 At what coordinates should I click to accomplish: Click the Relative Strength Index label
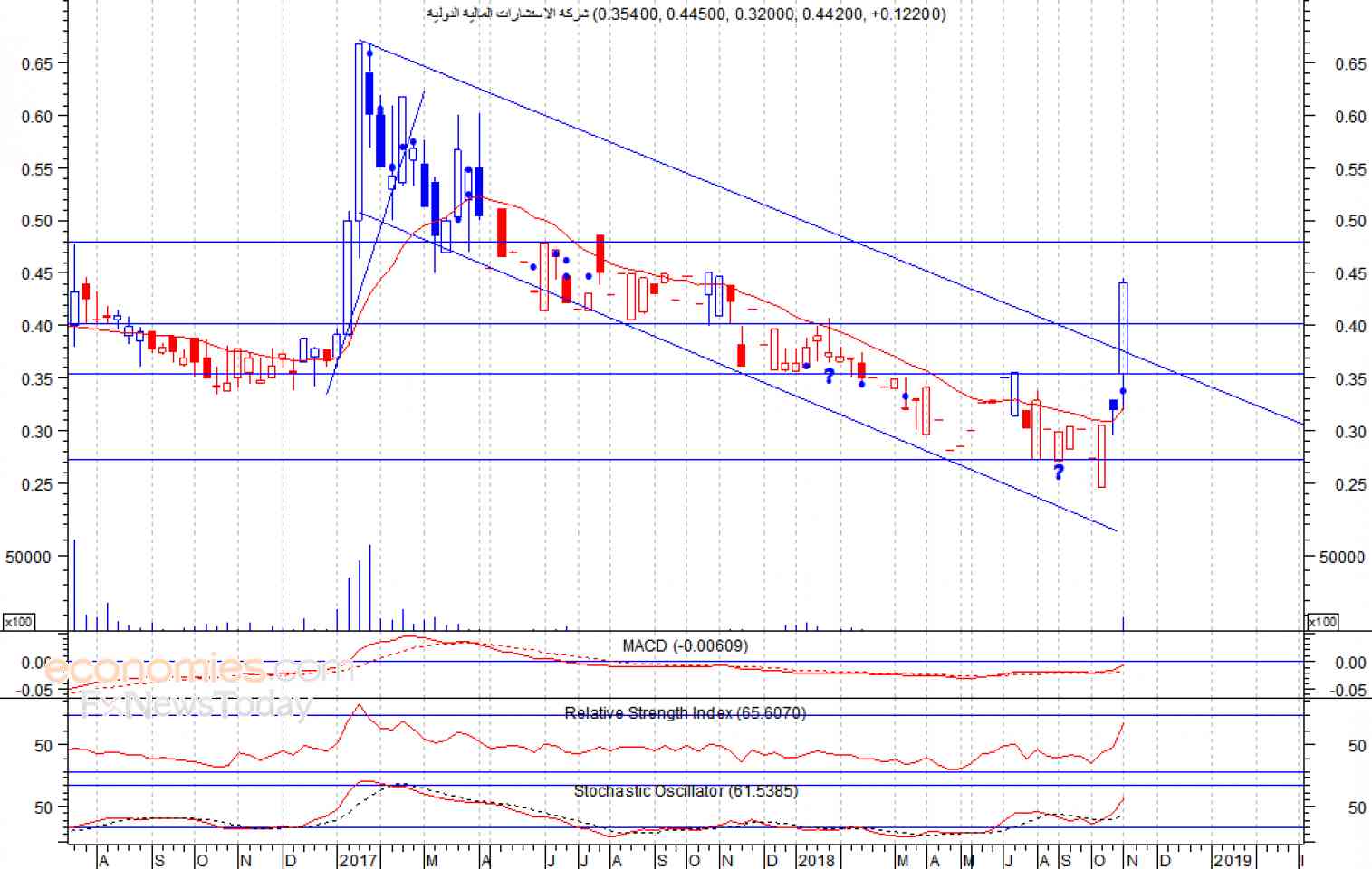[686, 713]
